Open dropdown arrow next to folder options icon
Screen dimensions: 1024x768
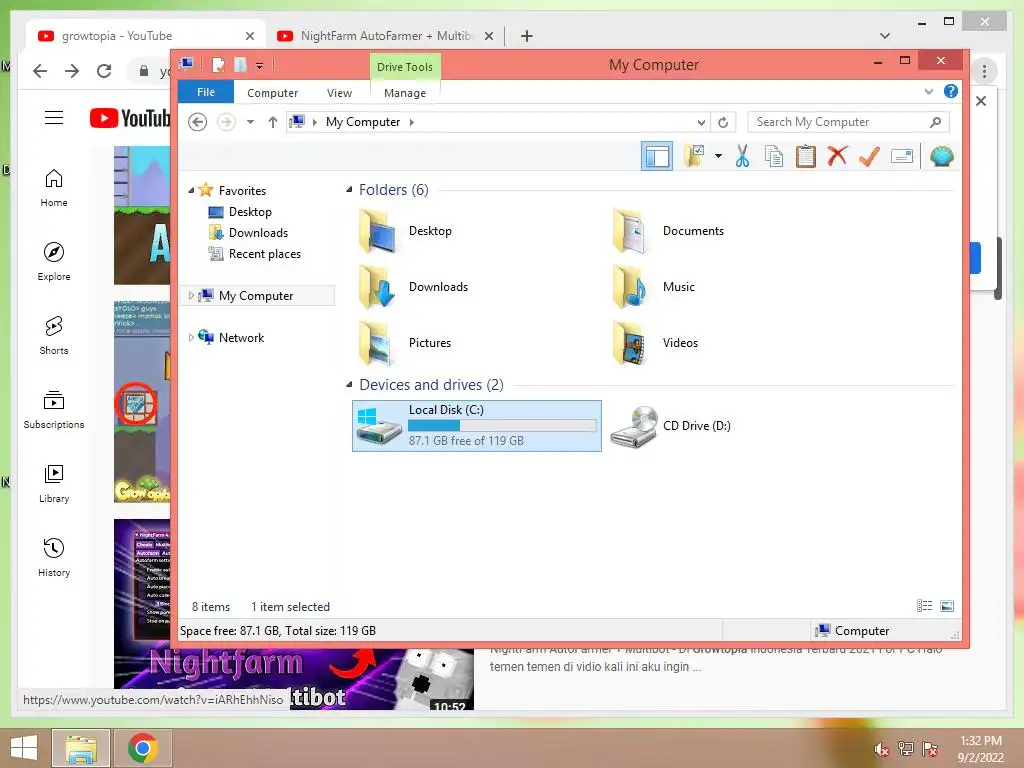pyautogui.click(x=718, y=156)
